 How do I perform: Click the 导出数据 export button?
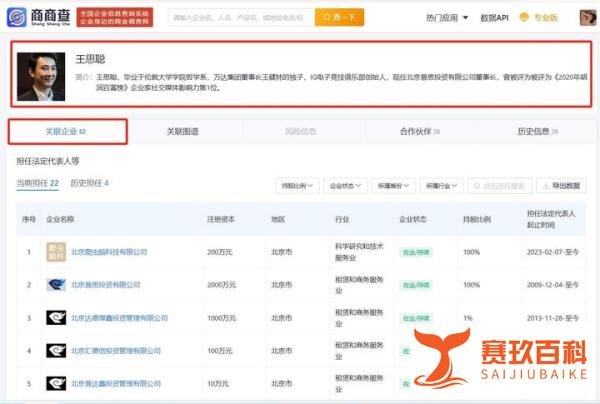[561, 186]
